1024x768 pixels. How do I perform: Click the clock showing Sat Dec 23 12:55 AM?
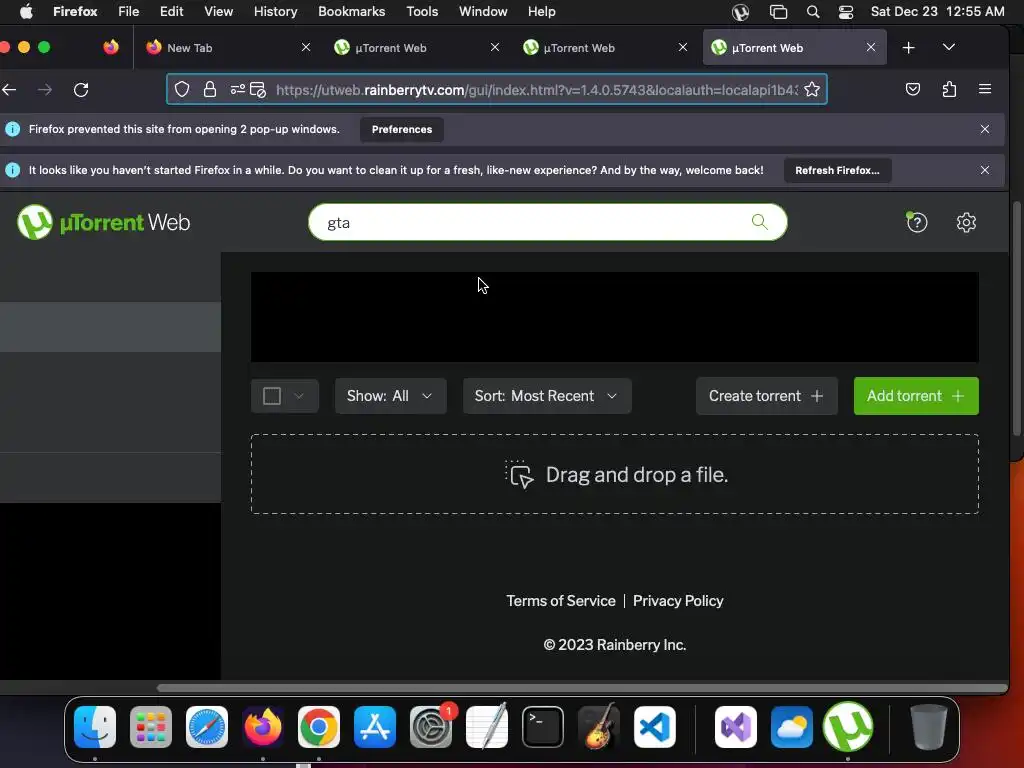click(937, 11)
